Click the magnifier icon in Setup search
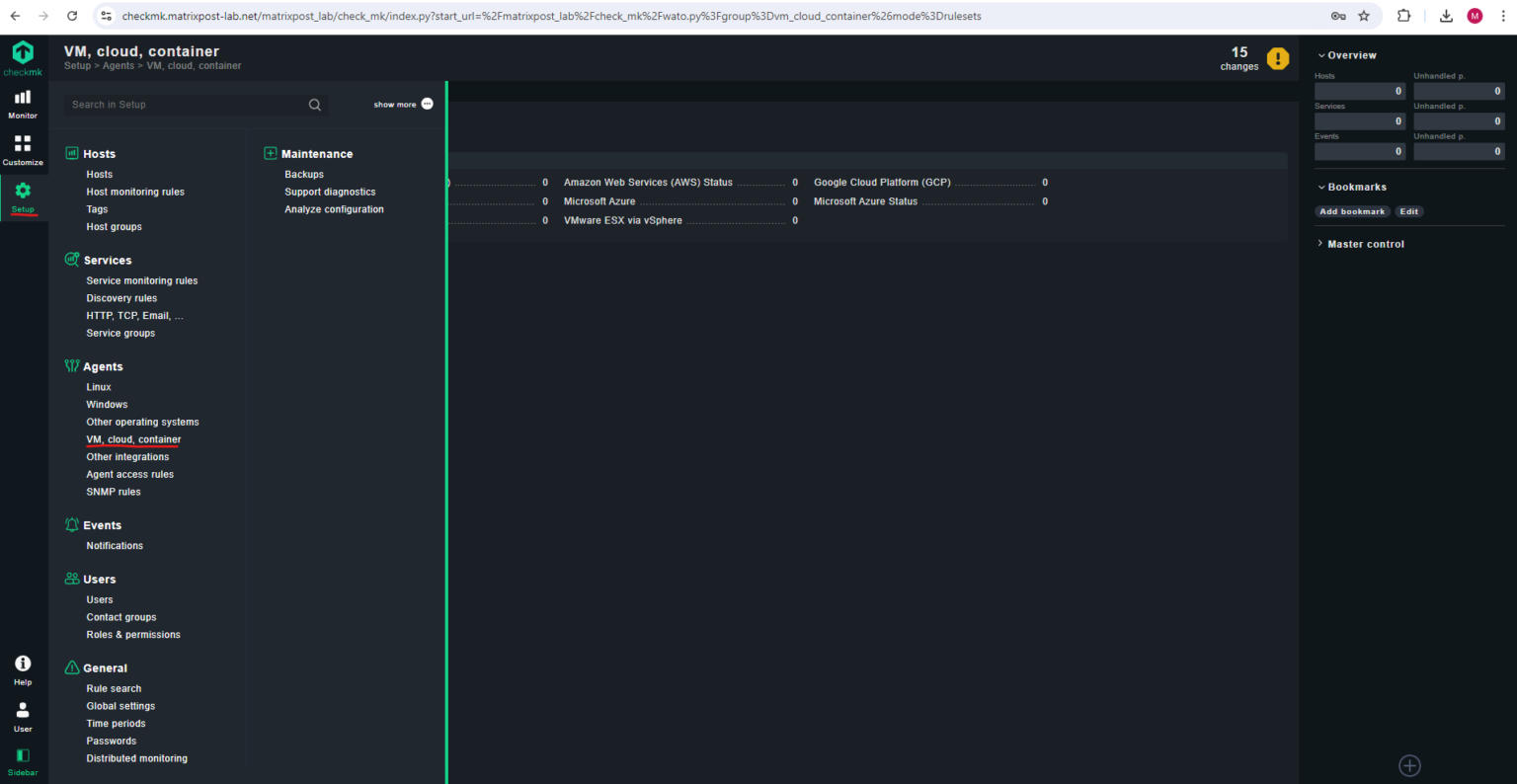Image resolution: width=1517 pixels, height=784 pixels. (314, 104)
